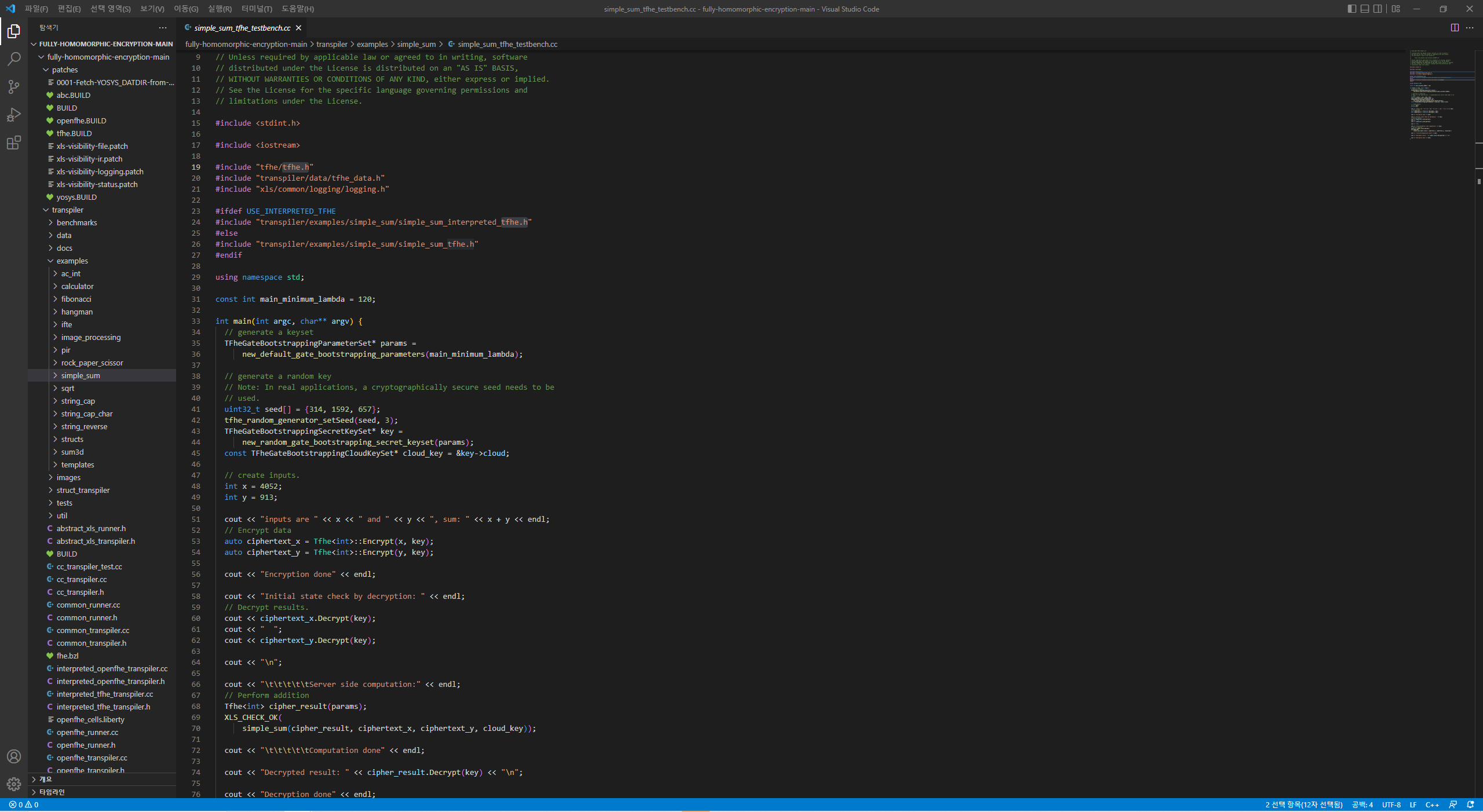Toggle the bottom panel layout button
The height and width of the screenshot is (812, 1483).
click(1365, 9)
